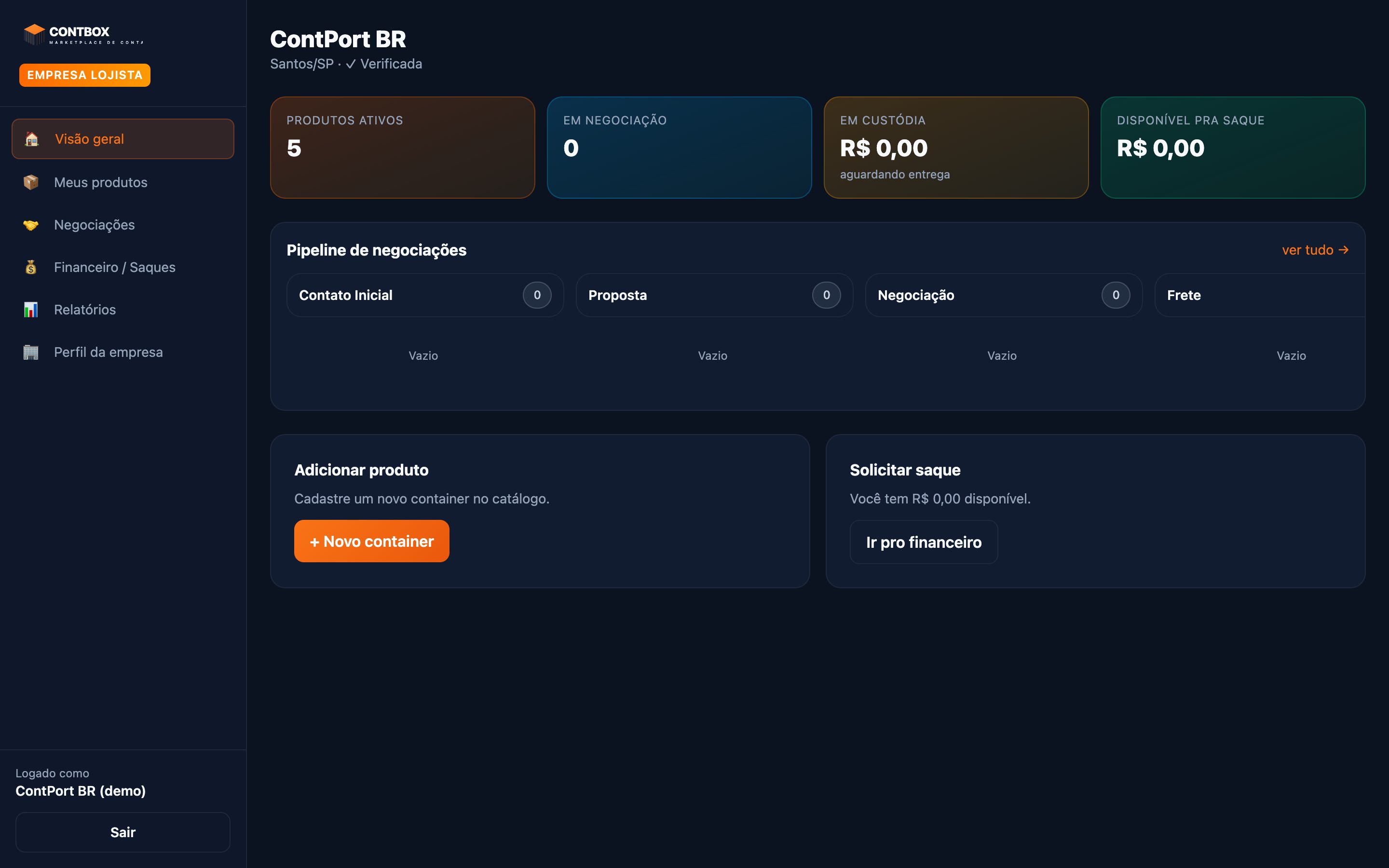
Task: Click 'Vazio' under Proposta column
Action: 713,356
